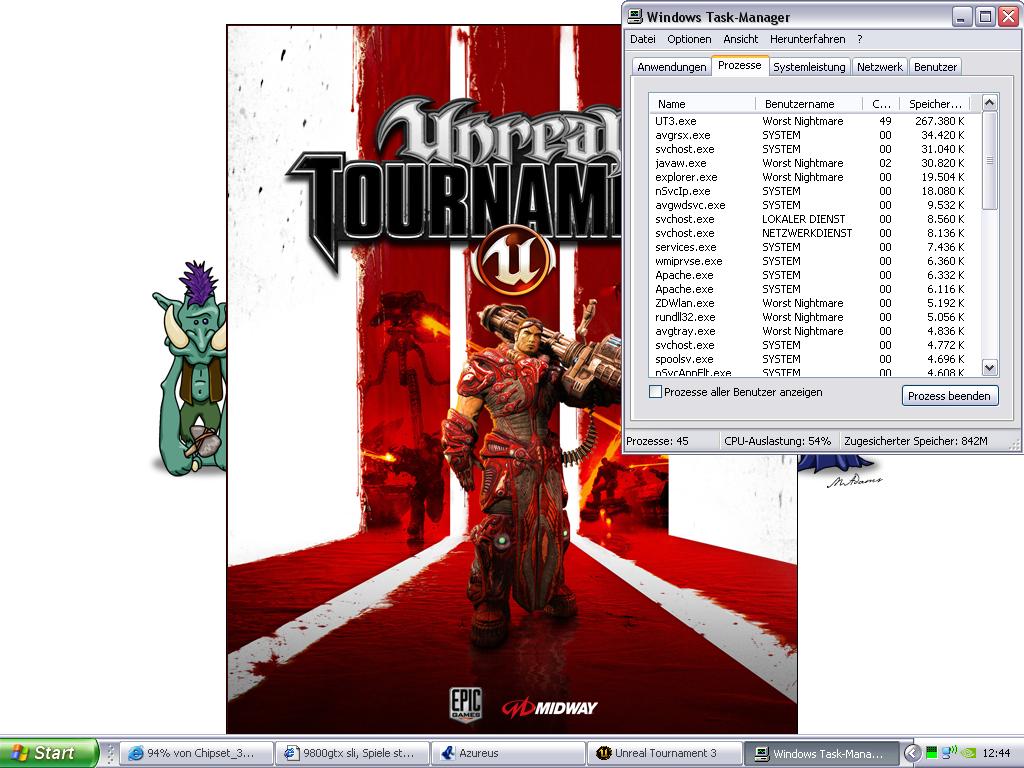The width and height of the screenshot is (1024, 768).
Task: Select the Prozesse tab
Action: click(739, 65)
